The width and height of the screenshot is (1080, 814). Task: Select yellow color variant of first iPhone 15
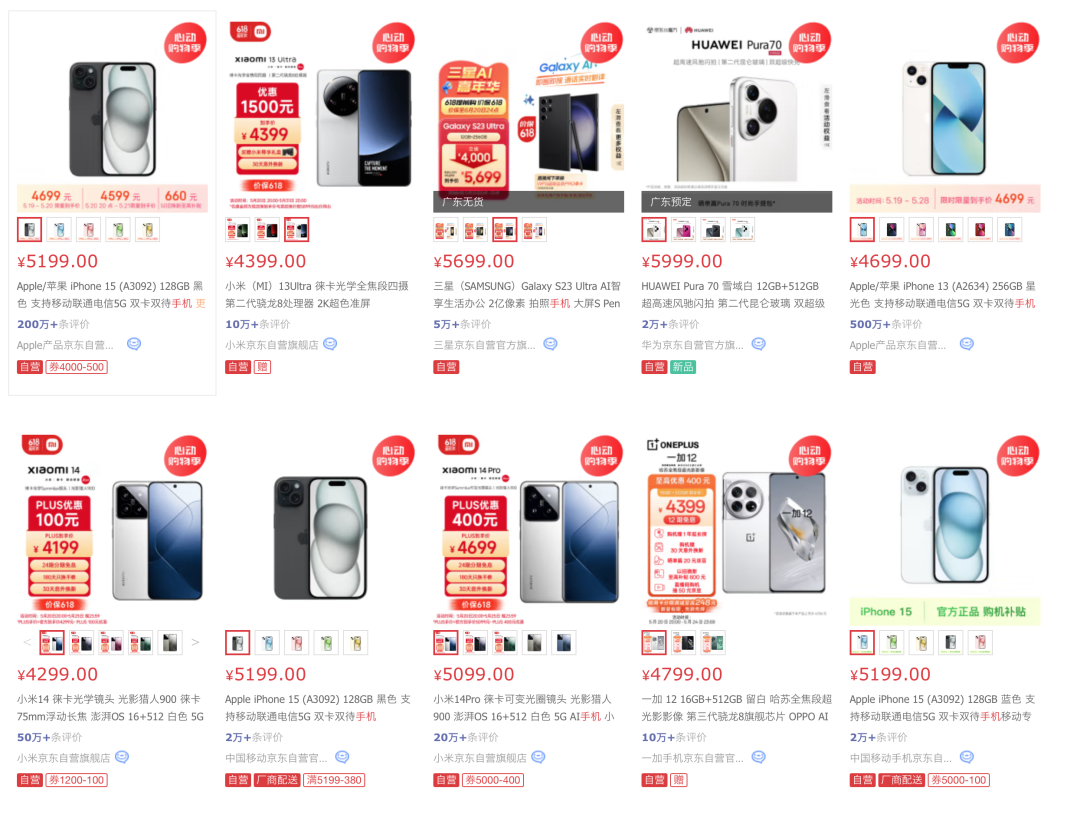(147, 229)
